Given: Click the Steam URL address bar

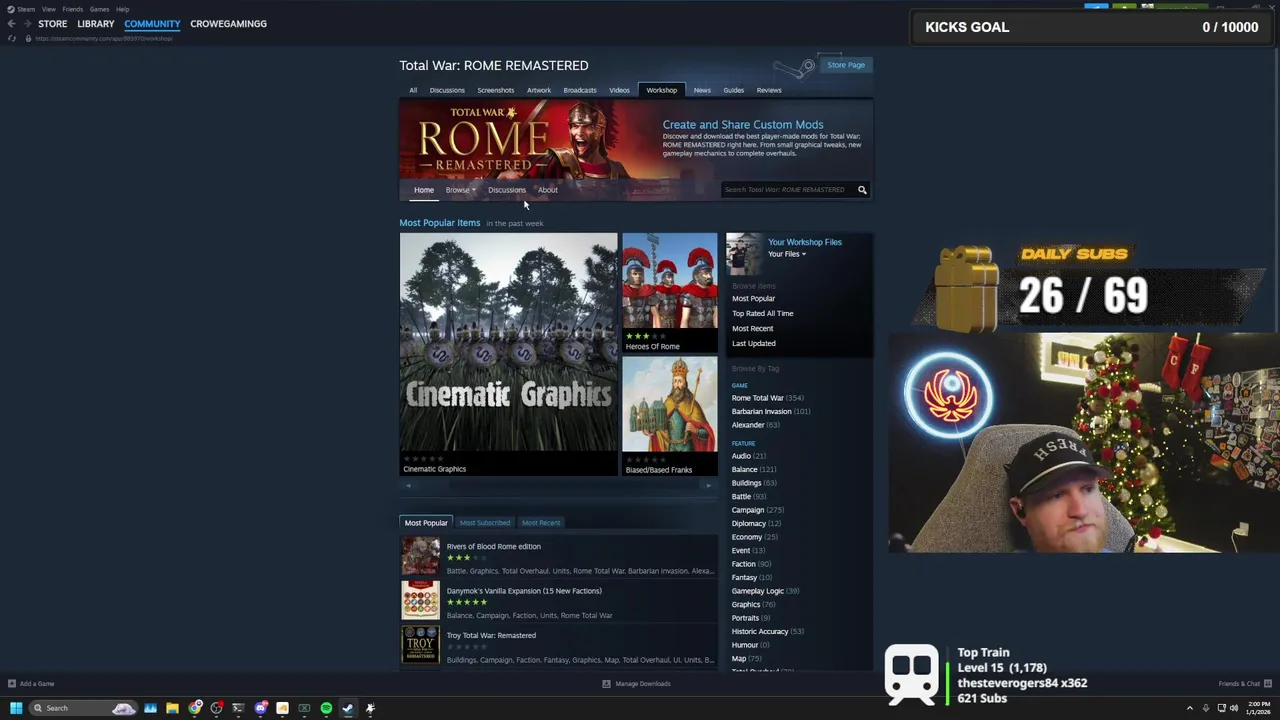Looking at the screenshot, I should coord(104,38).
